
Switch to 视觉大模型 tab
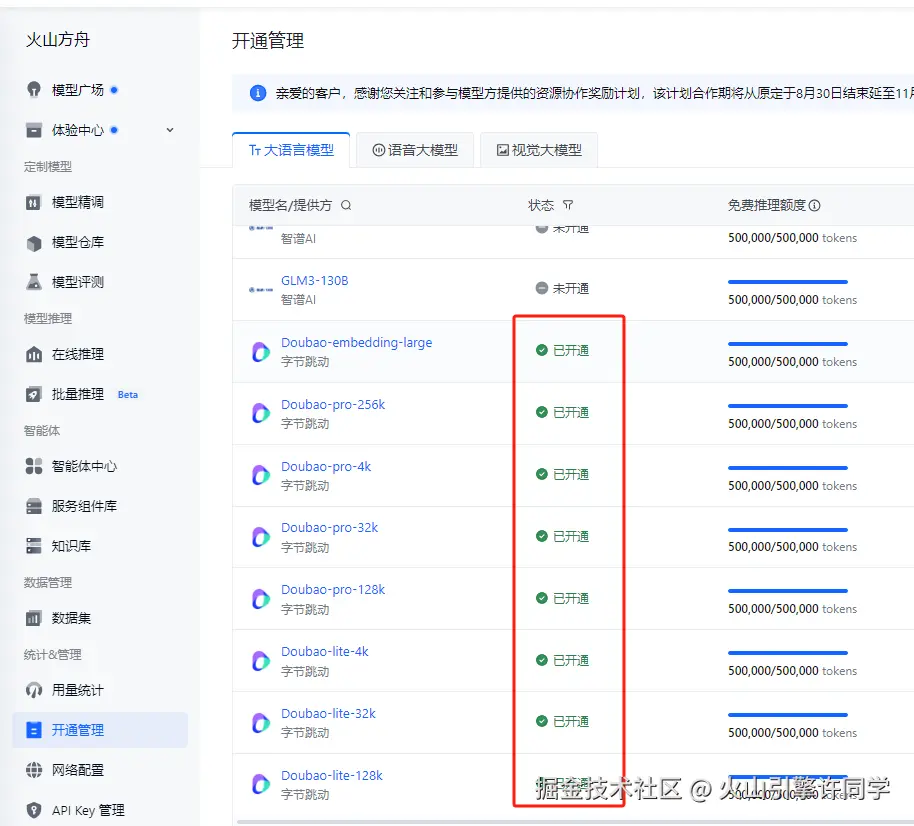[539, 150]
